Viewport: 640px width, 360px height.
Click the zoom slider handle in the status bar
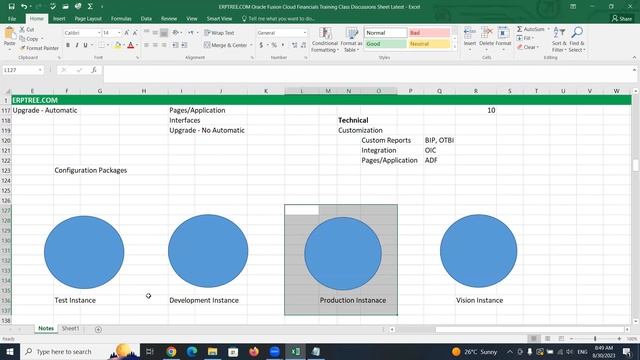click(595, 339)
